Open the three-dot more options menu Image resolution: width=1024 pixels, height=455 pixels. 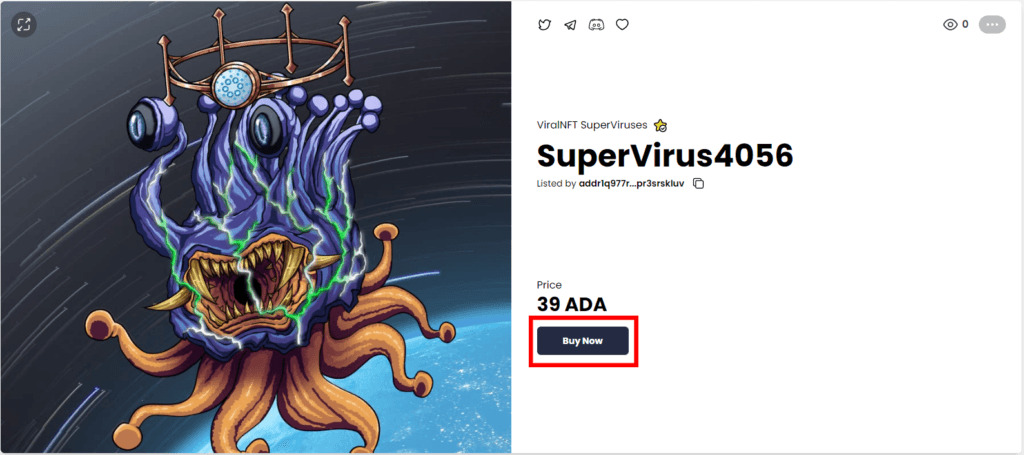point(992,25)
